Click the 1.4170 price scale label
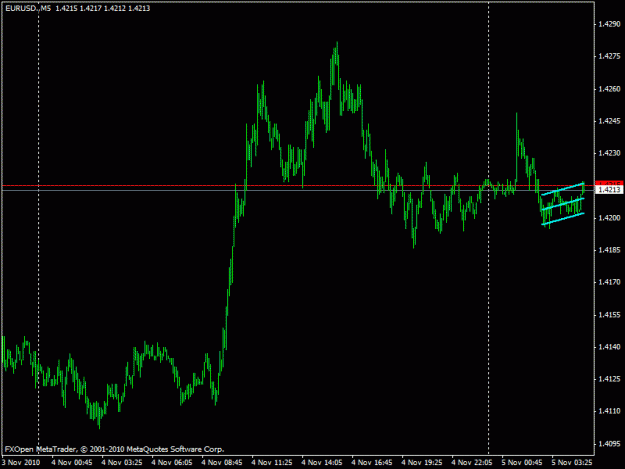Viewport: 625px width, 469px height. point(609,282)
